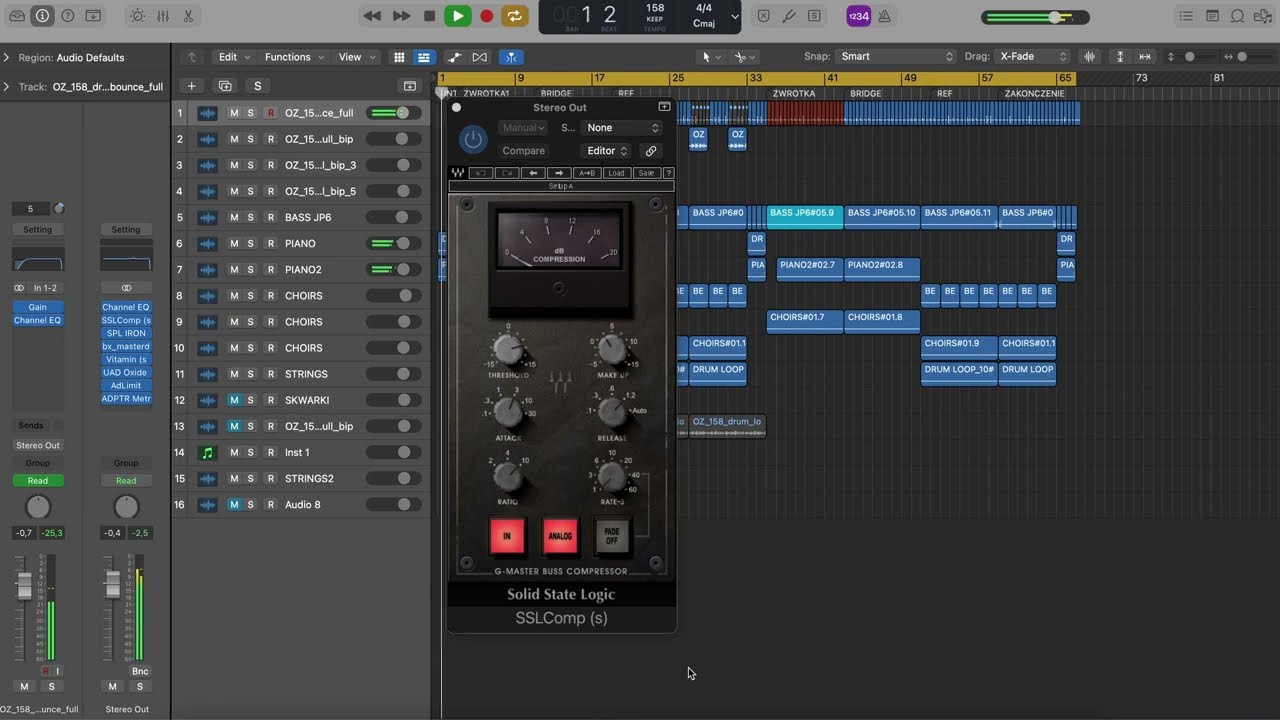Image resolution: width=1280 pixels, height=720 pixels.
Task: Open the Mixer faders icon
Action: [x=162, y=16]
